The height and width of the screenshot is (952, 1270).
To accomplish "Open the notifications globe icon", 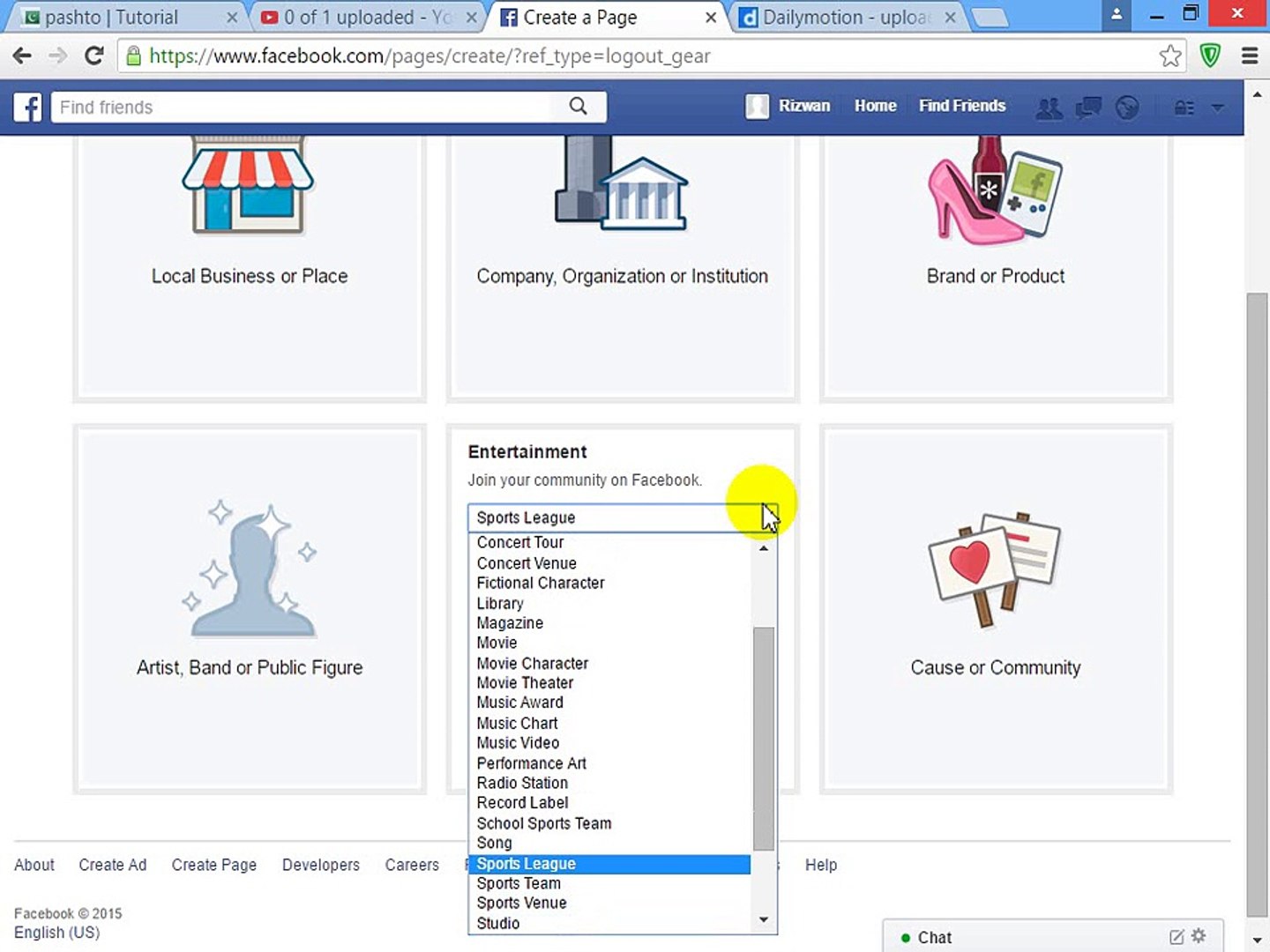I will click(x=1127, y=108).
